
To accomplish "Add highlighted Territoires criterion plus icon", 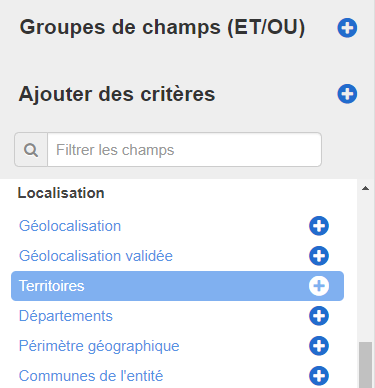I will pyautogui.click(x=319, y=286).
